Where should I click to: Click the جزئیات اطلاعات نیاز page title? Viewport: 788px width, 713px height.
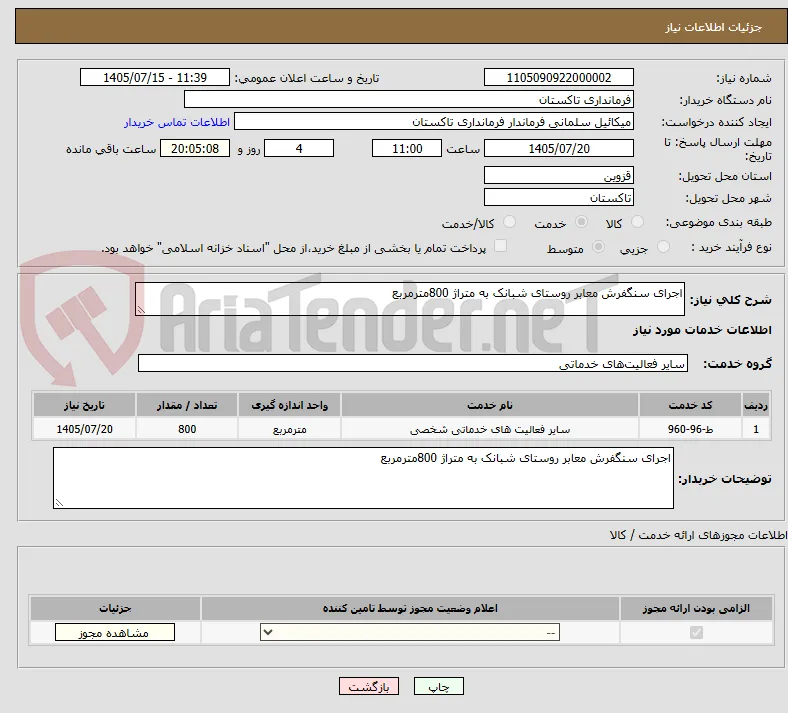(714, 27)
